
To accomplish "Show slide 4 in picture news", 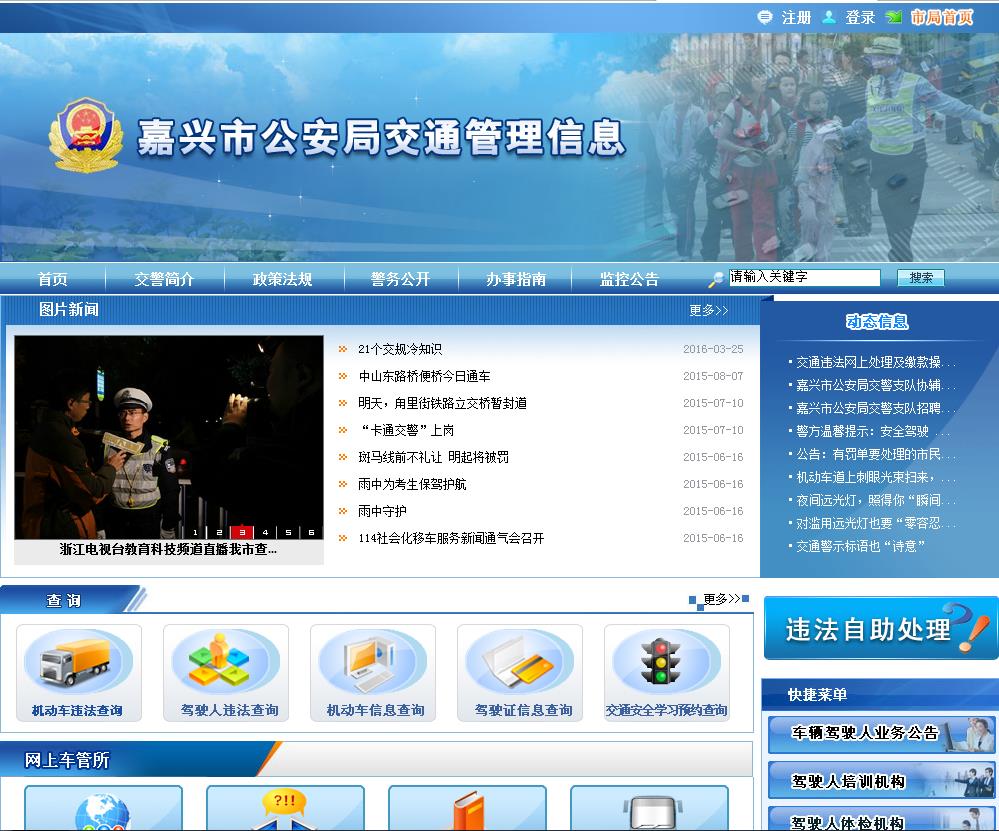I will click(265, 532).
